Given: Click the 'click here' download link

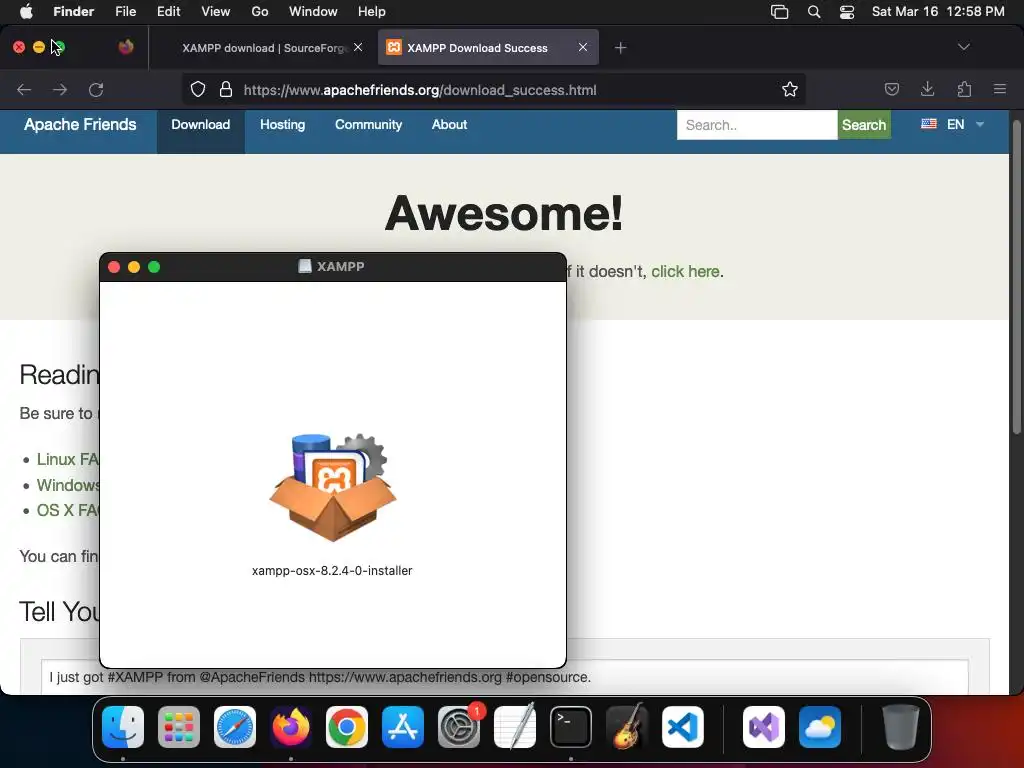Looking at the screenshot, I should pos(685,271).
